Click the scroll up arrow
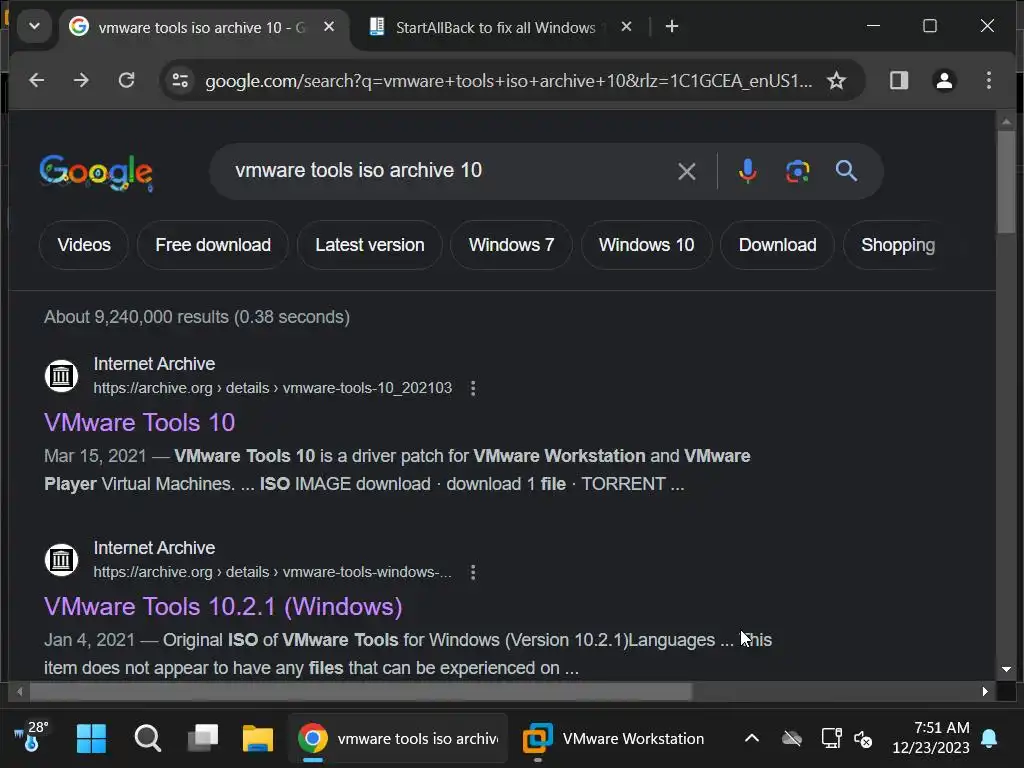Screen dimensions: 1024x768 pos(1006,121)
